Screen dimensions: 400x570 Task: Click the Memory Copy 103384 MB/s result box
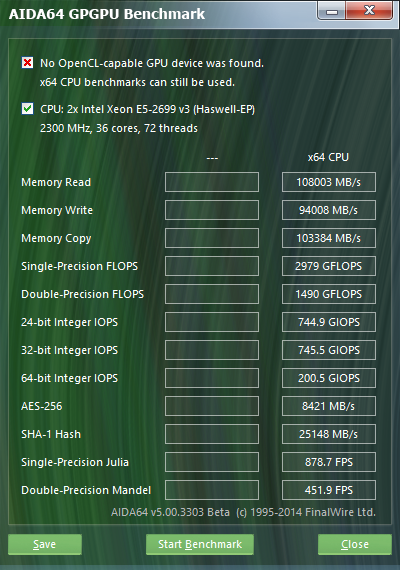pyautogui.click(x=329, y=238)
